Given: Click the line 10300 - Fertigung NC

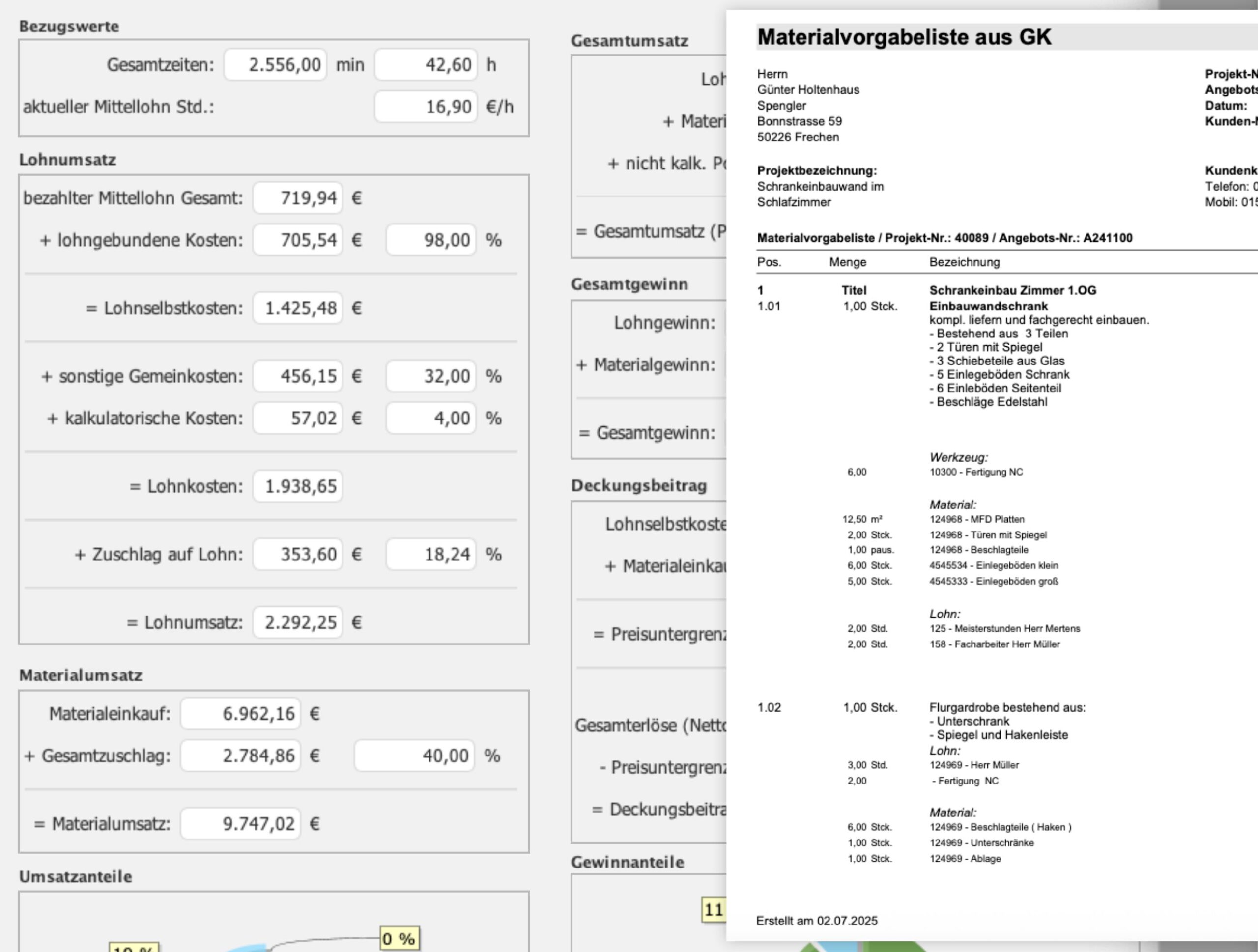Looking at the screenshot, I should 976,472.
